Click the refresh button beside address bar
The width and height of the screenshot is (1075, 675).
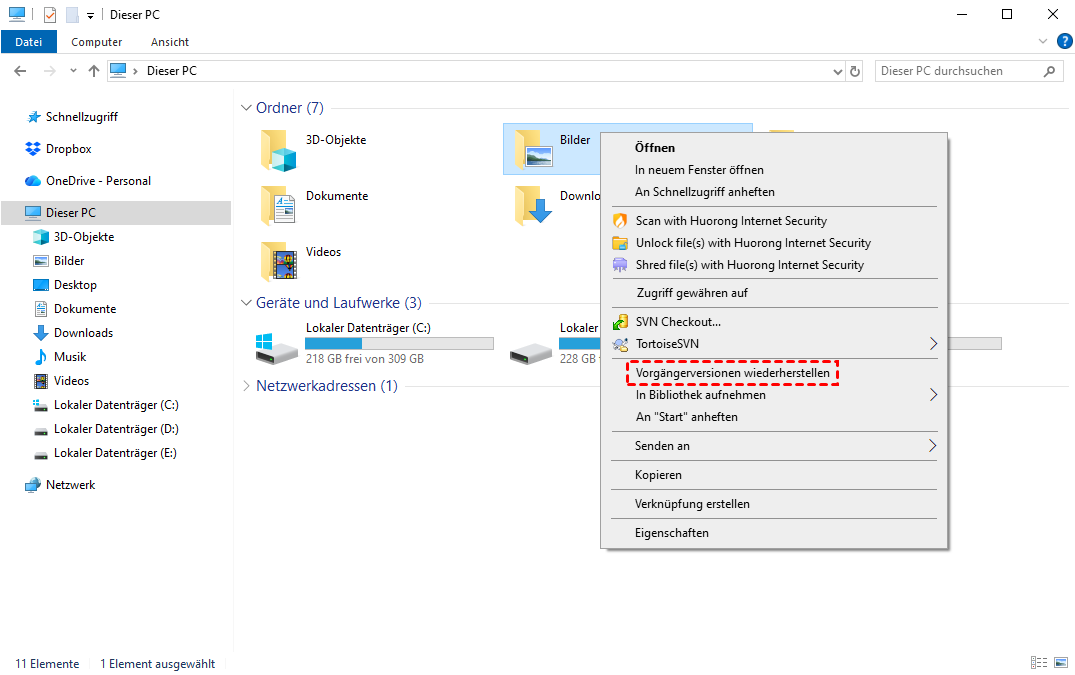[855, 71]
